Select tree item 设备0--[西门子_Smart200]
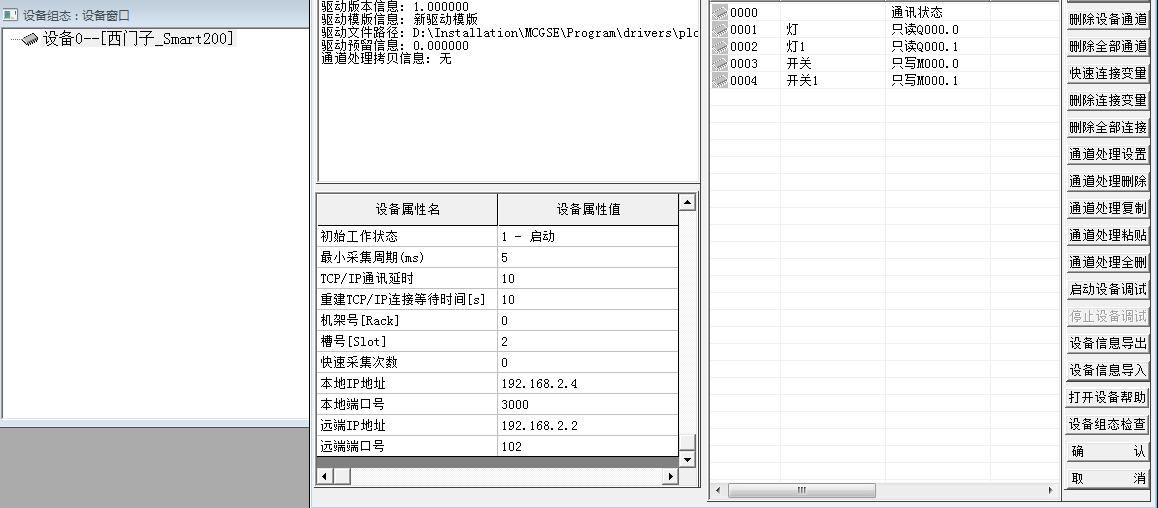The width and height of the screenshot is (1158, 508). pos(137,38)
